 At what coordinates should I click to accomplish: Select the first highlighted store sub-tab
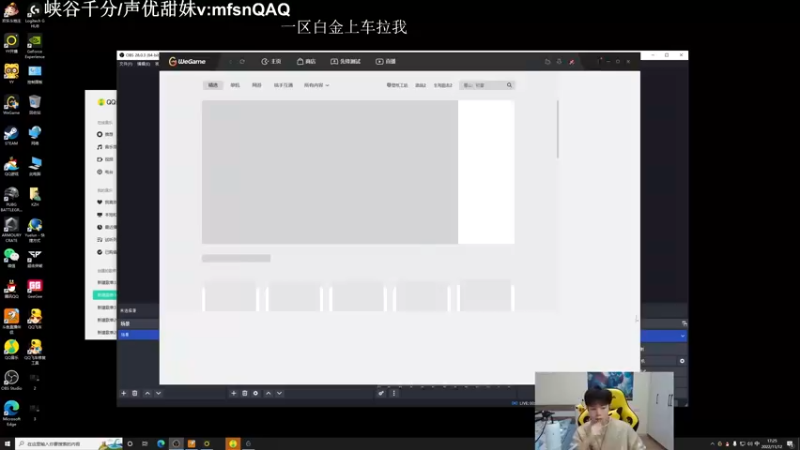pyautogui.click(x=213, y=85)
